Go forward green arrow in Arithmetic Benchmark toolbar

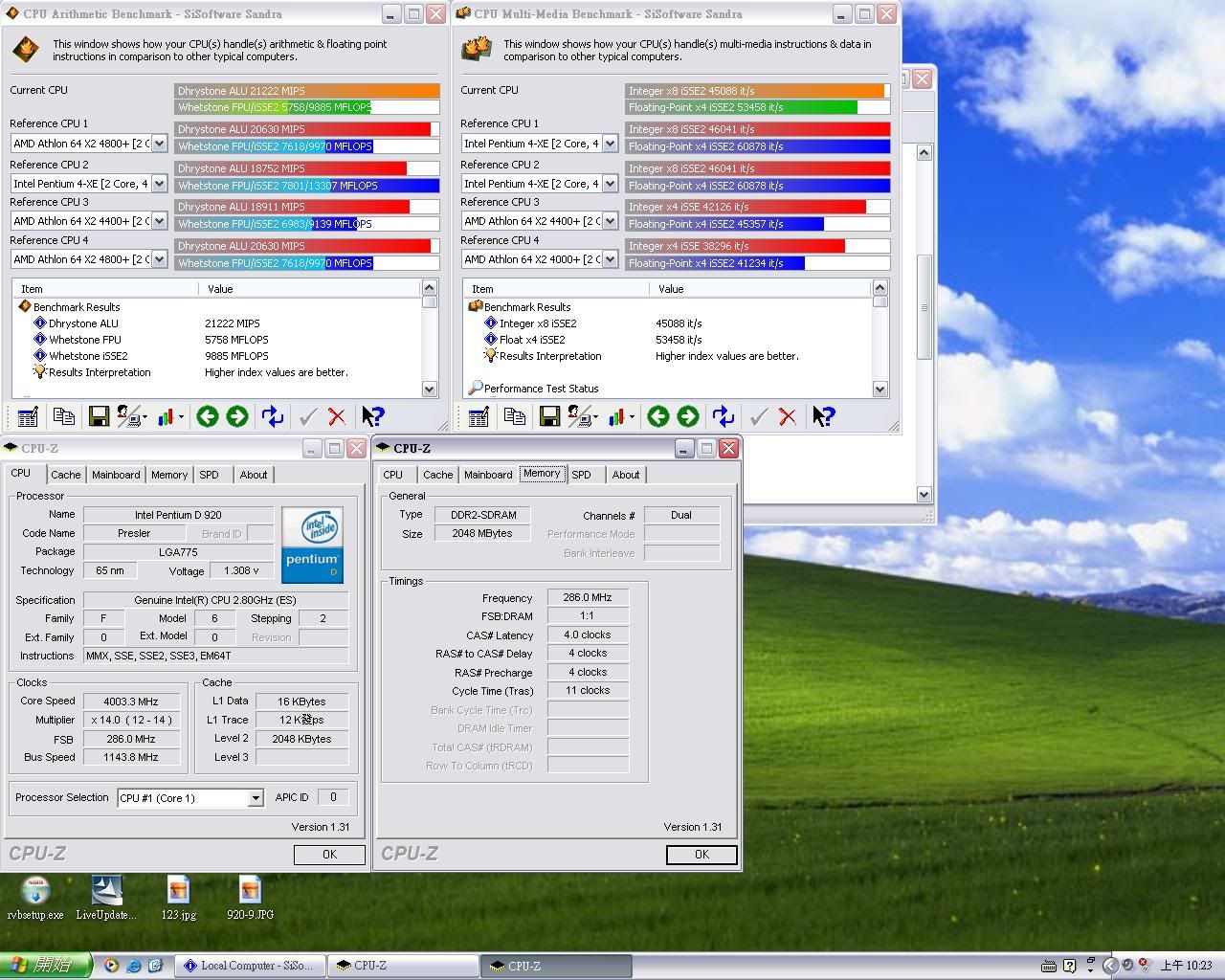click(237, 416)
